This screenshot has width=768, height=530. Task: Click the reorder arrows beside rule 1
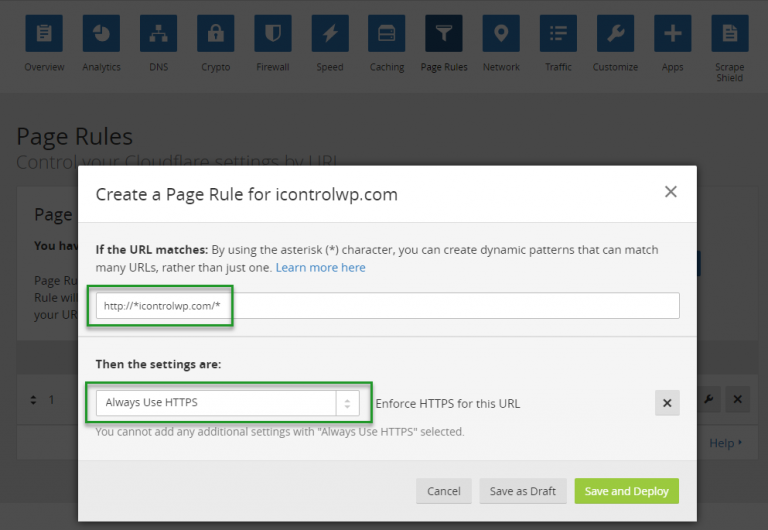point(33,400)
